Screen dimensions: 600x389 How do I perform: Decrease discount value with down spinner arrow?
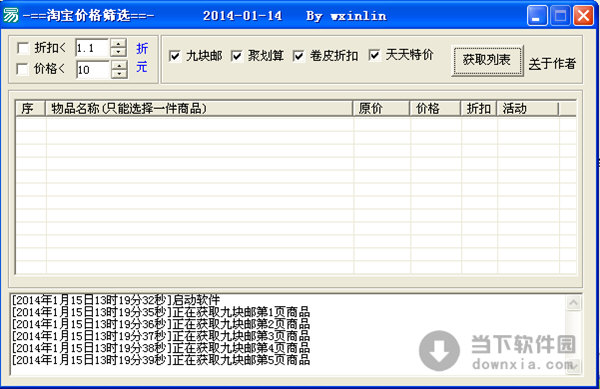pos(119,52)
